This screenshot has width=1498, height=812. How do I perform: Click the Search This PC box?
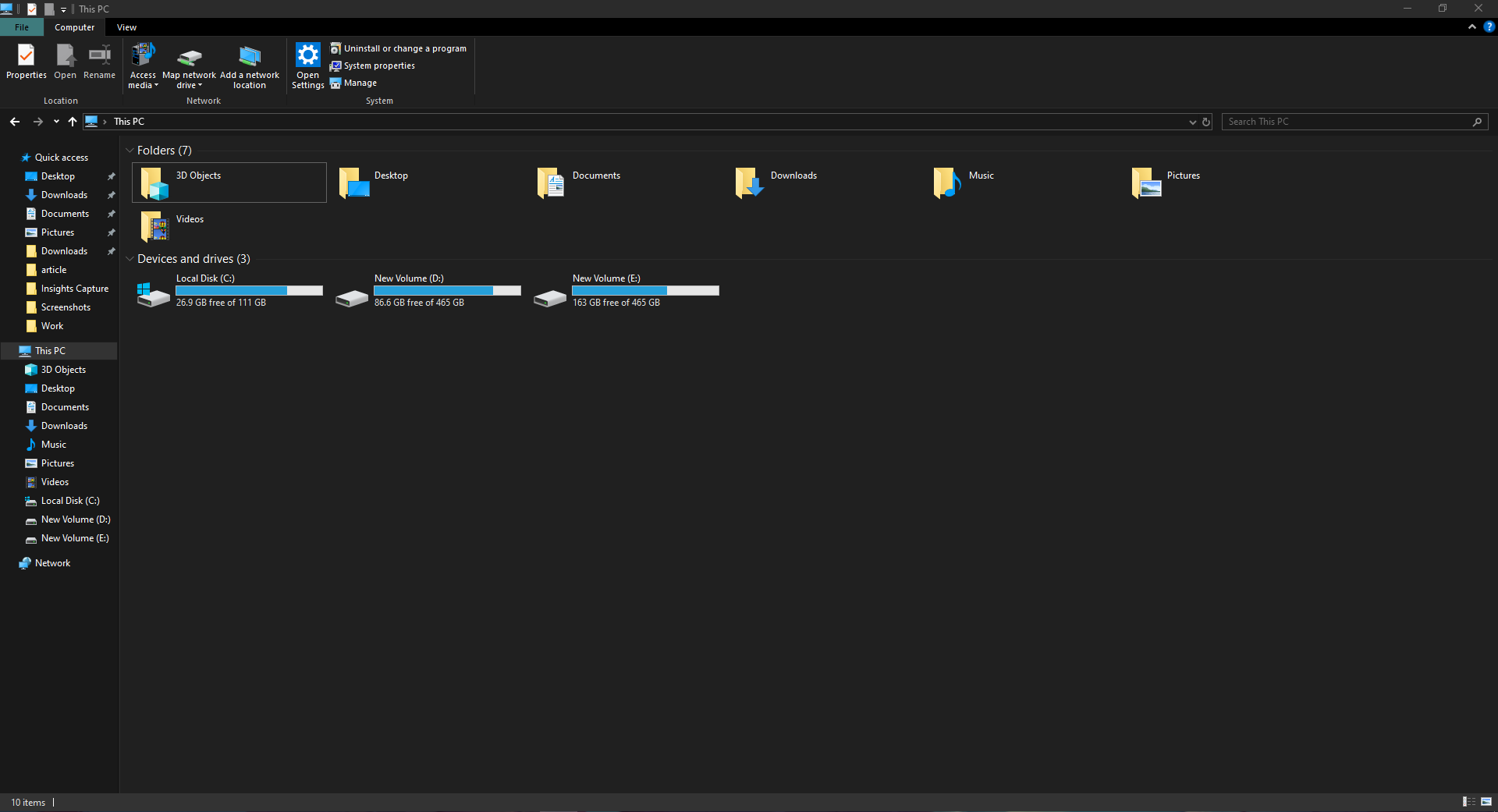click(x=1354, y=122)
